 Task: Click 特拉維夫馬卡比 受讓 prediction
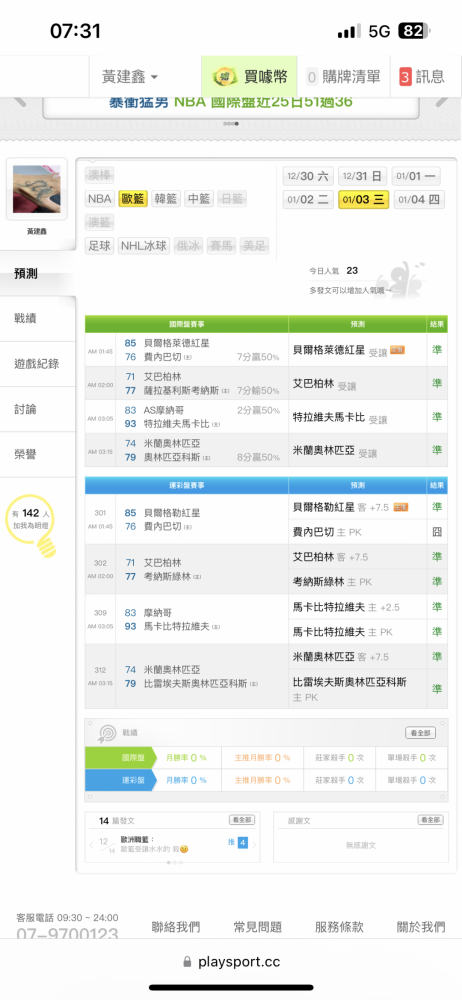(340, 418)
